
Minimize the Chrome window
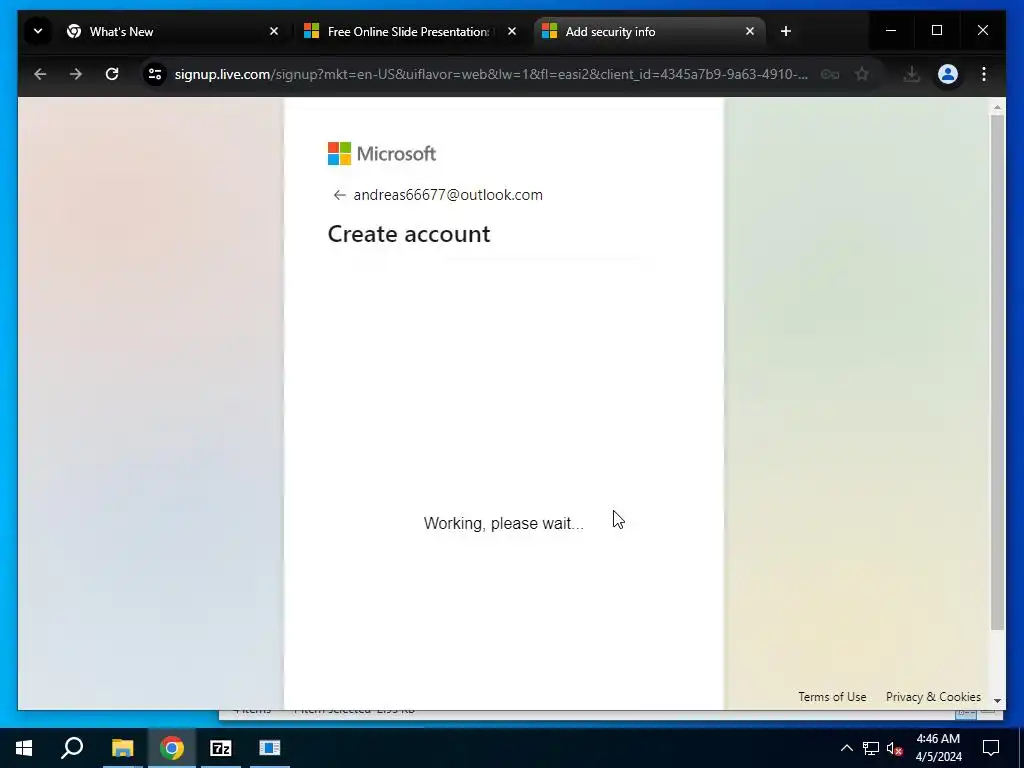click(x=891, y=31)
